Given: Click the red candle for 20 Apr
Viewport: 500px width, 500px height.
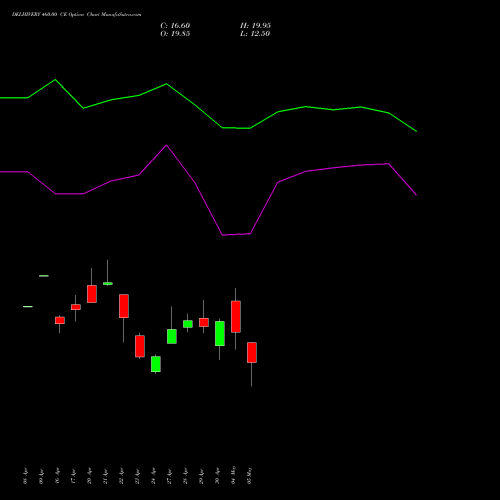Looking at the screenshot, I should click(92, 294).
